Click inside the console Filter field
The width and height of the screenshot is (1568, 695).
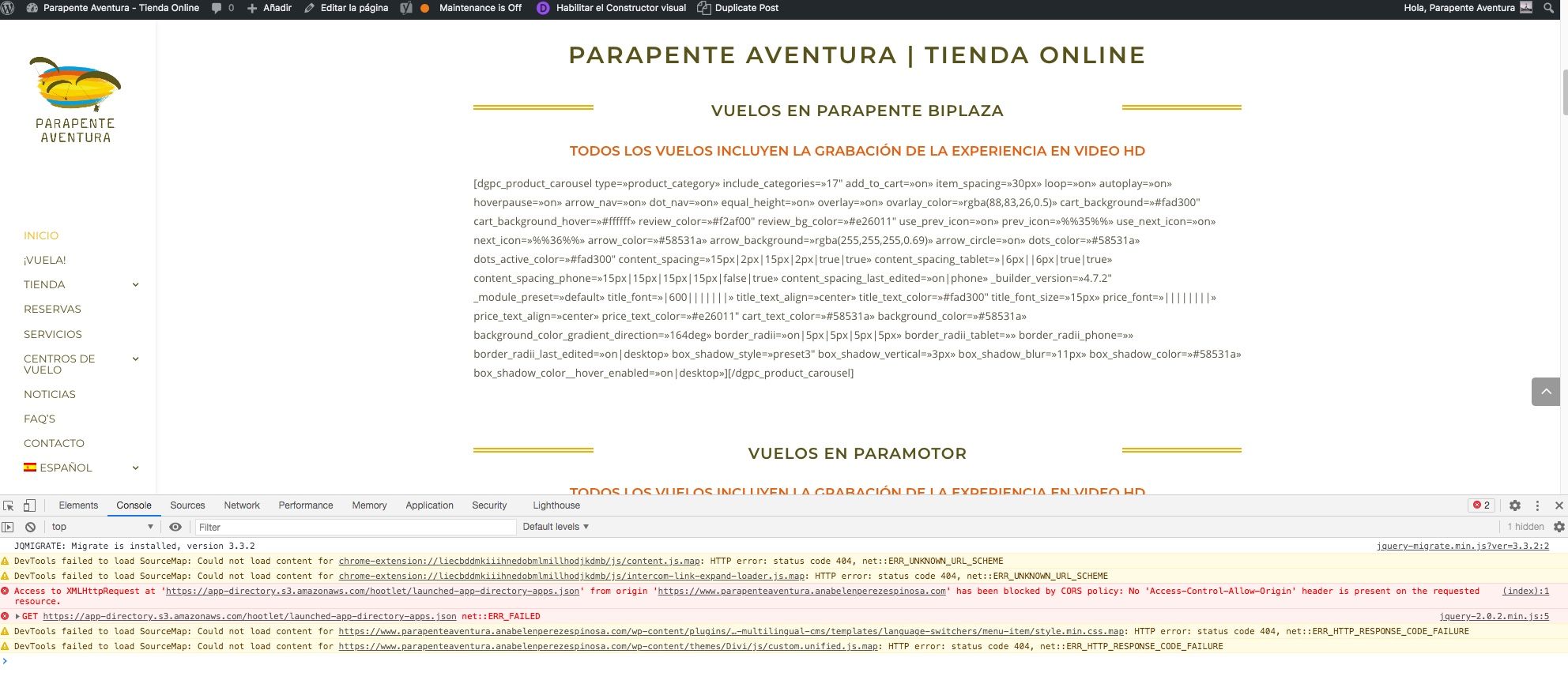(356, 527)
